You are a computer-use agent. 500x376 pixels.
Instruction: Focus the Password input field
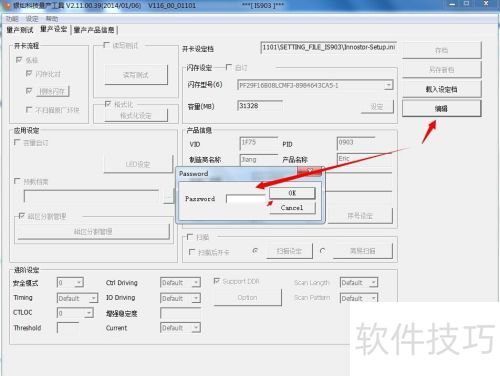coord(246,199)
